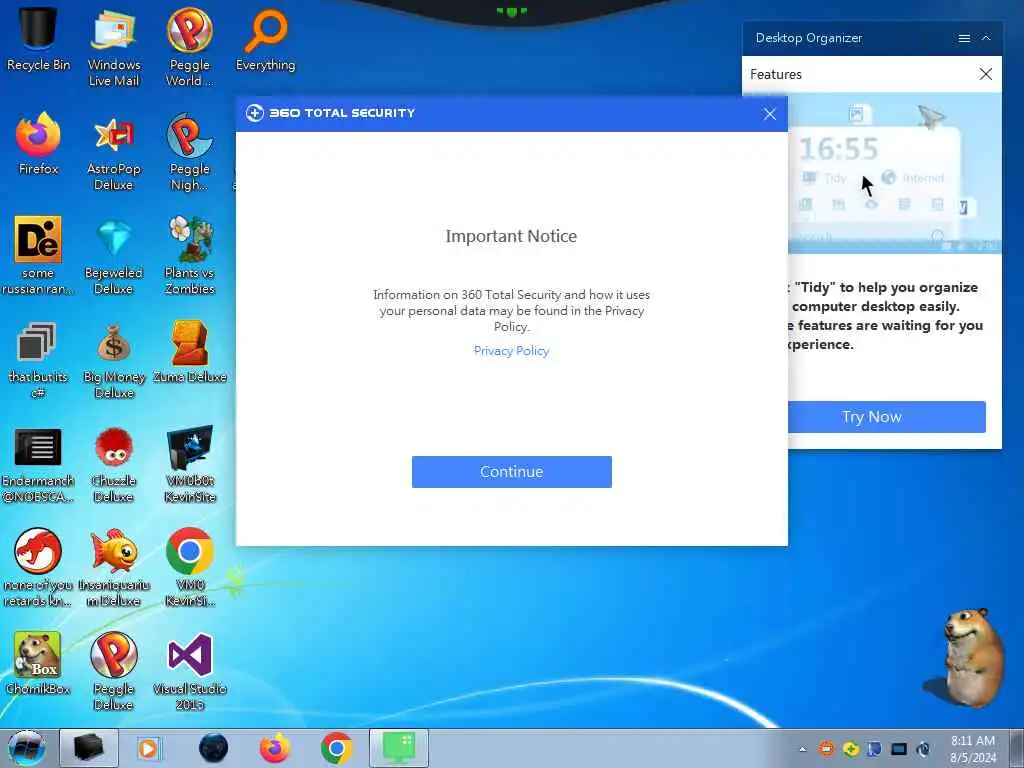
Task: Launch Peggle Nights desktop shortcut
Action: (189, 150)
